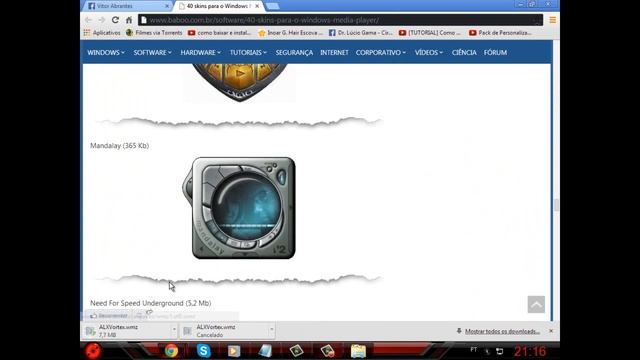The width and height of the screenshot is (640, 360).
Task: Open the file explorer folder taskbar icon
Action: click(x=358, y=351)
